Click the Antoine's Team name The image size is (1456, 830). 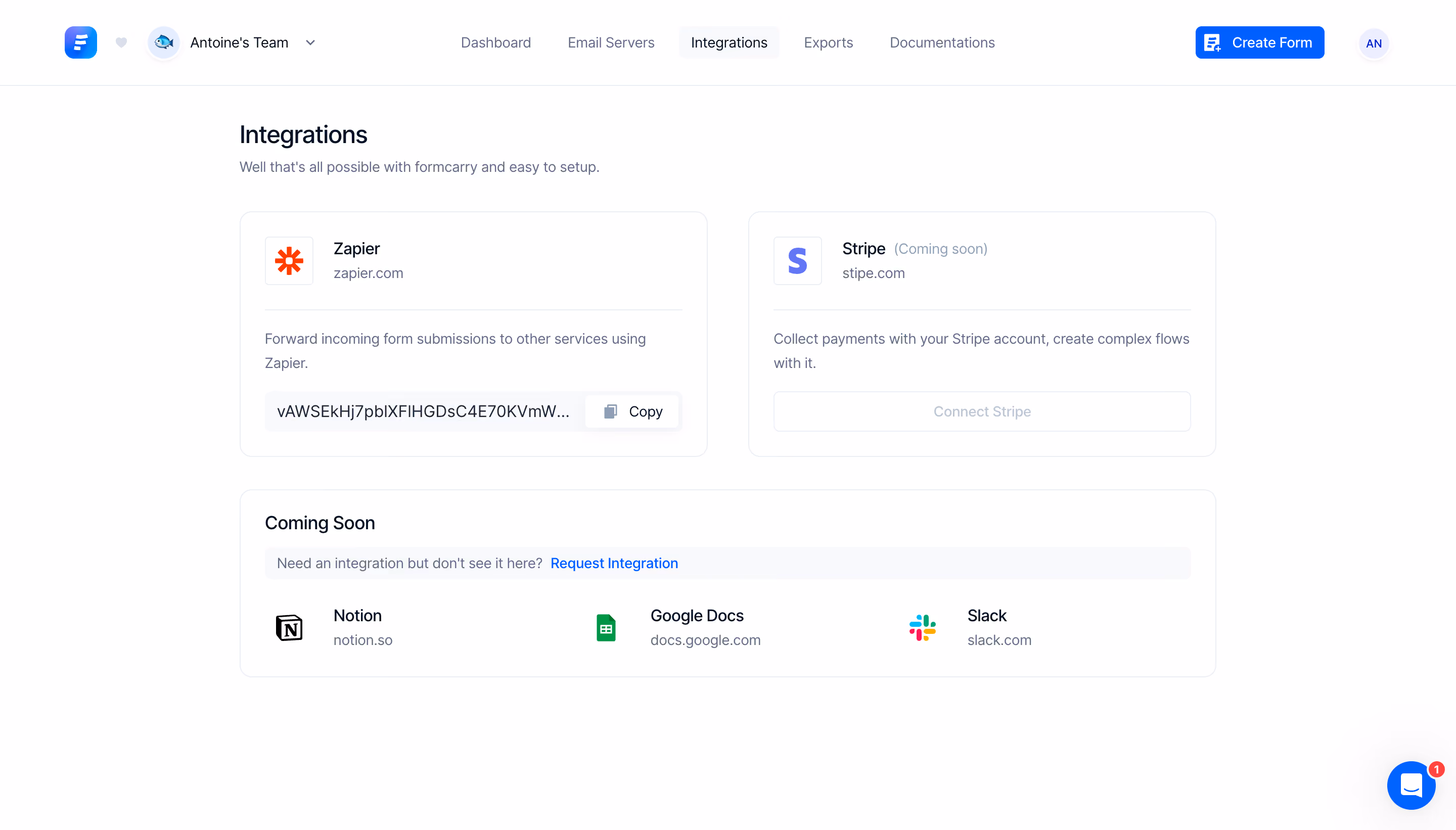click(240, 43)
